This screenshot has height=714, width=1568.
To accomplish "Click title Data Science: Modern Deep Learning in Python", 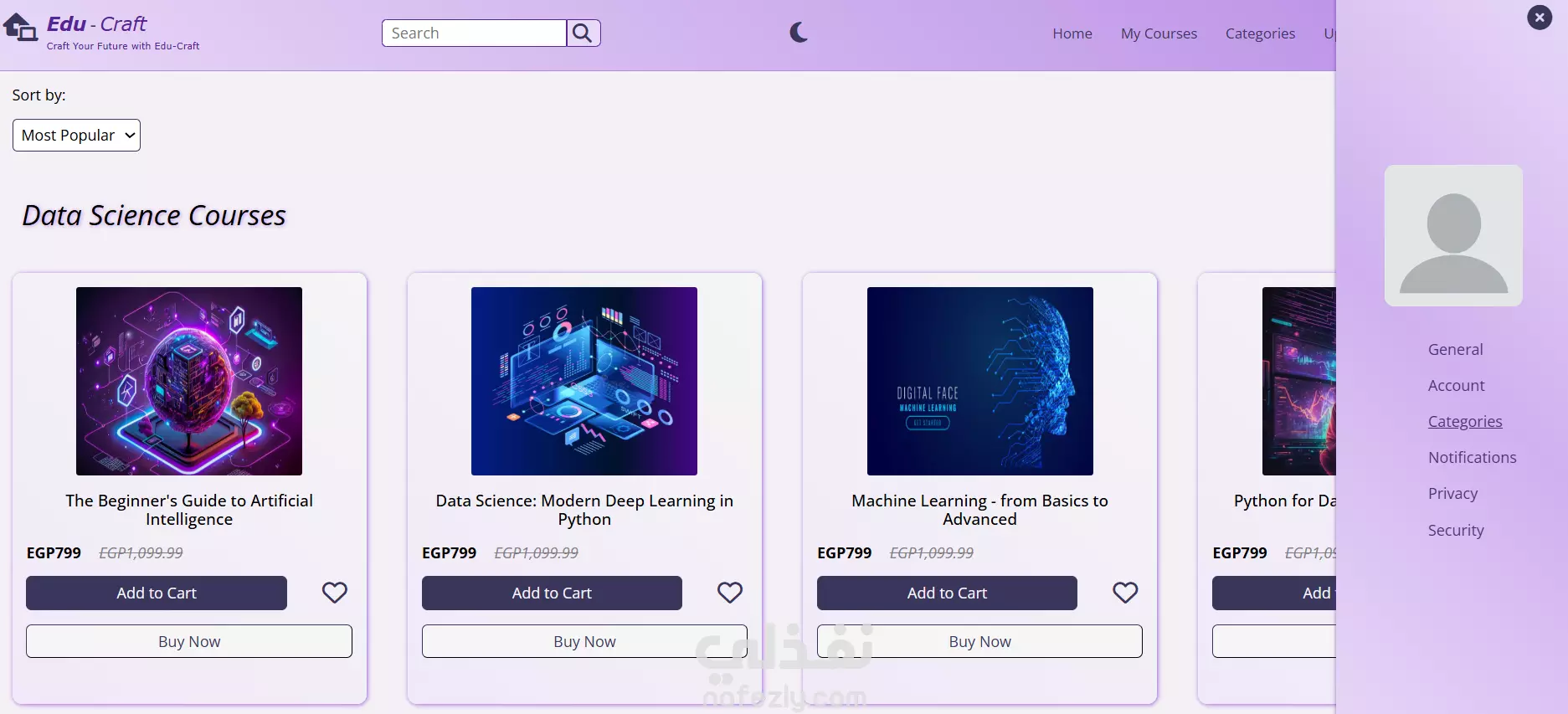I will pos(584,510).
